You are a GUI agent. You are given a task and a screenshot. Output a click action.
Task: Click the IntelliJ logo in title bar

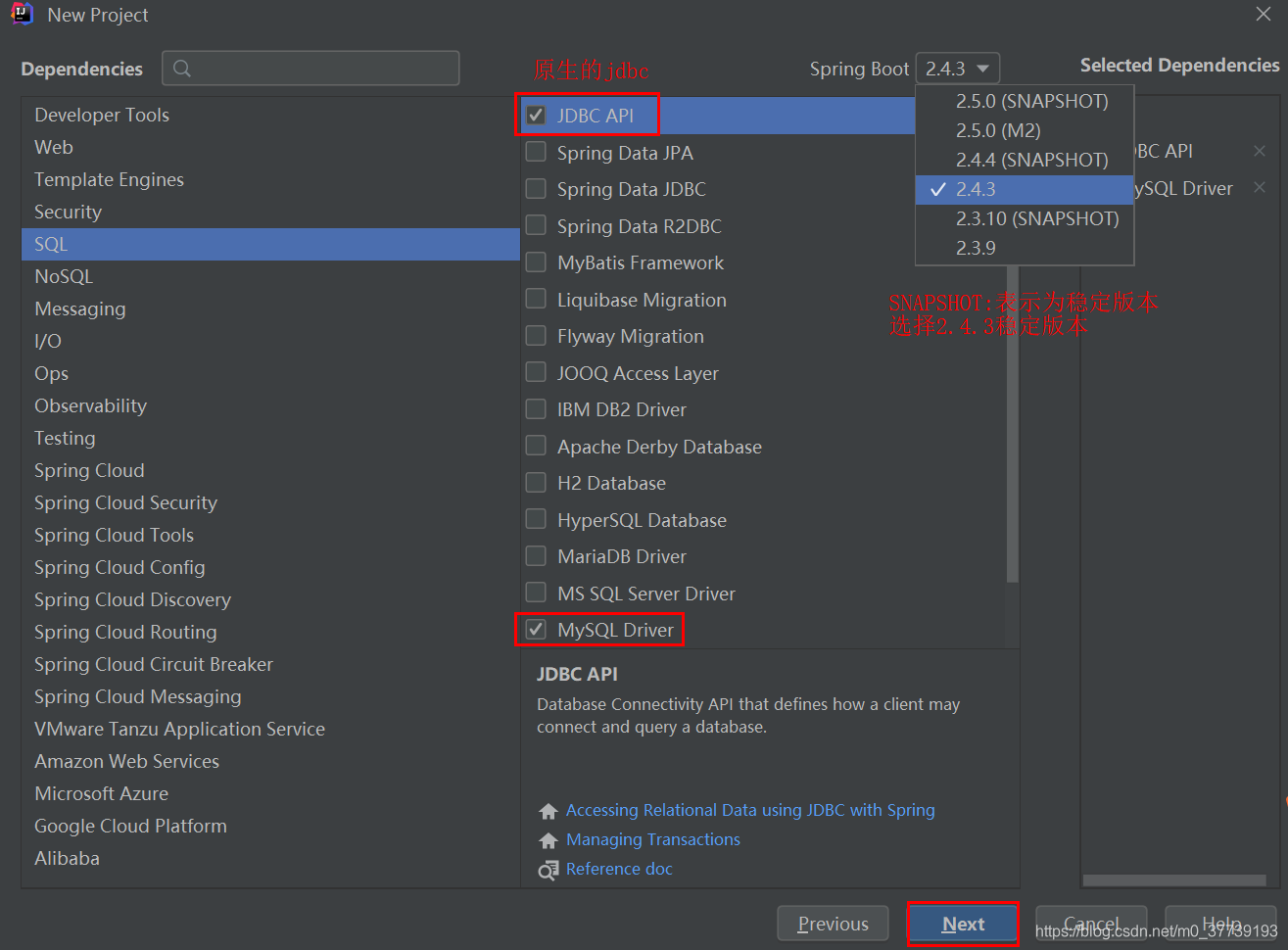[x=22, y=15]
